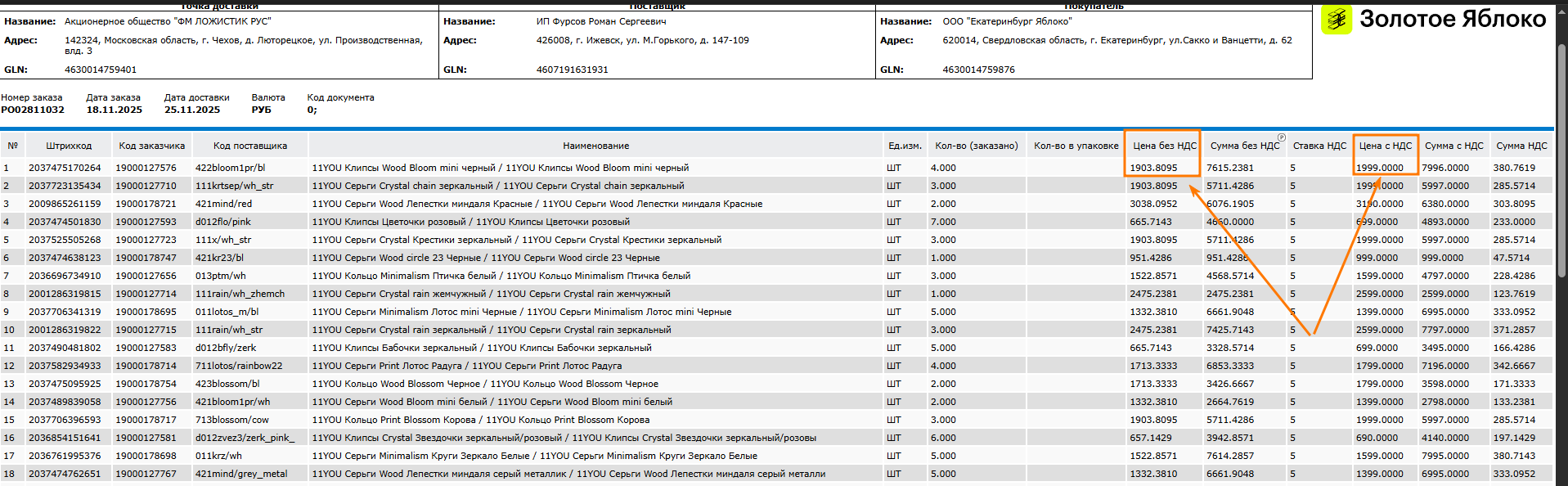Click customer code 19000127723

click(x=146, y=240)
